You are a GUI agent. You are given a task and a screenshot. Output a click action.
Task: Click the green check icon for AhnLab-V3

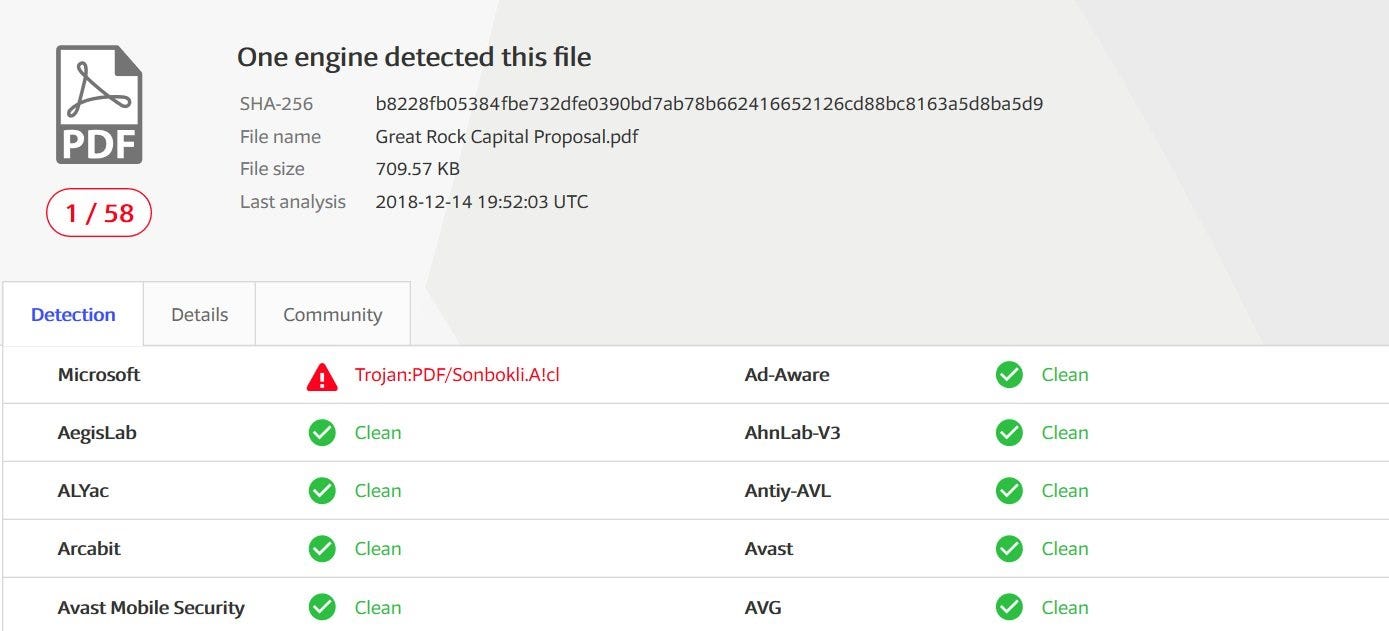tap(1009, 433)
